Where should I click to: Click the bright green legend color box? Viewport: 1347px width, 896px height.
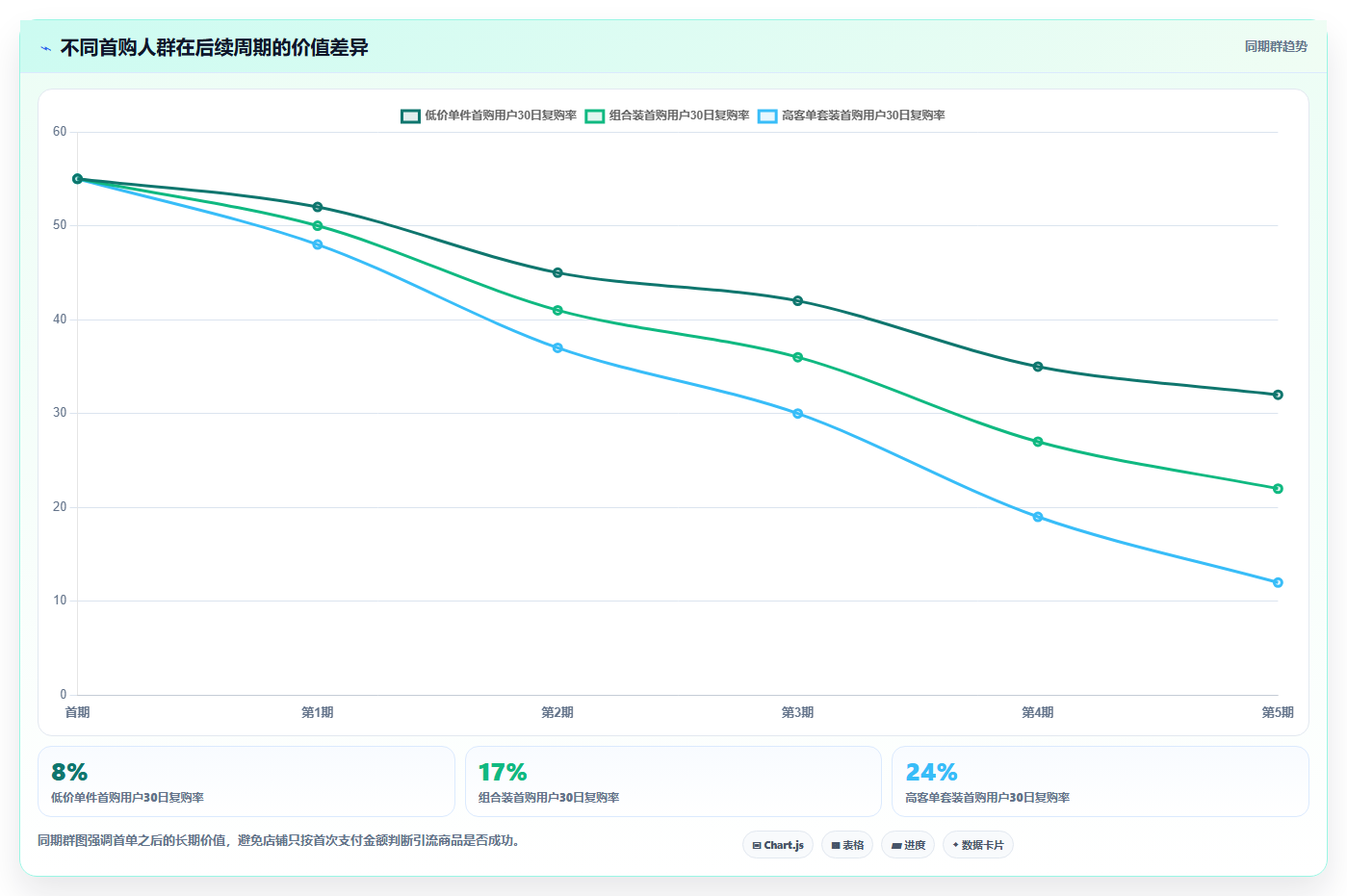tap(595, 115)
